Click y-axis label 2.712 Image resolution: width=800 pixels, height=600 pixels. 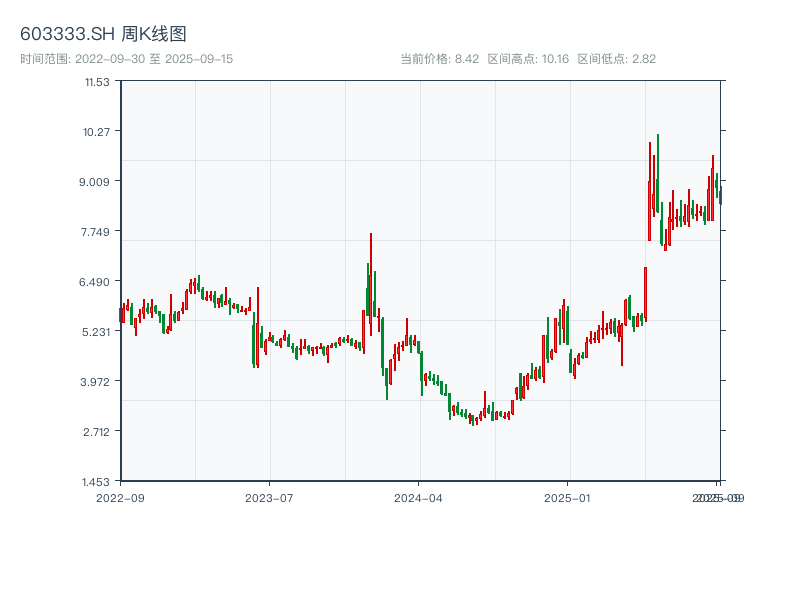(96, 432)
